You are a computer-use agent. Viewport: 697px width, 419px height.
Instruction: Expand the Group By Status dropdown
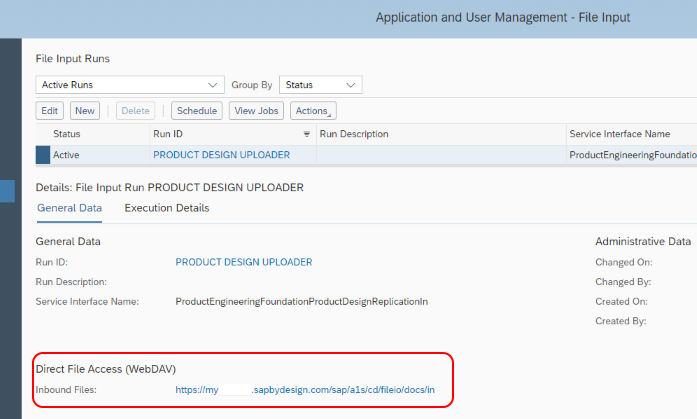coord(320,85)
